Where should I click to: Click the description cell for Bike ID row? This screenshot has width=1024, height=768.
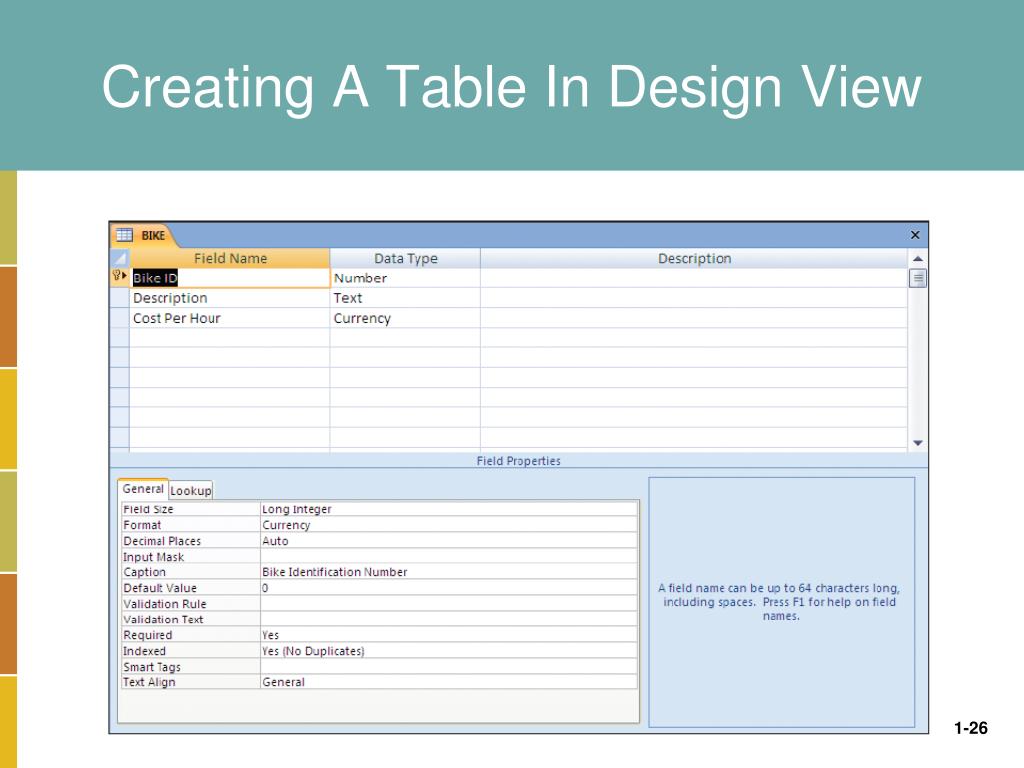tap(694, 278)
